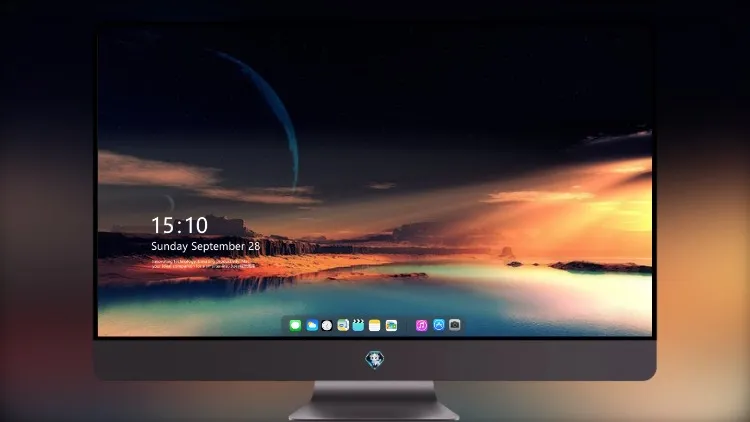Click the 15:10 clock widget
The height and width of the screenshot is (422, 750).
pyautogui.click(x=179, y=225)
